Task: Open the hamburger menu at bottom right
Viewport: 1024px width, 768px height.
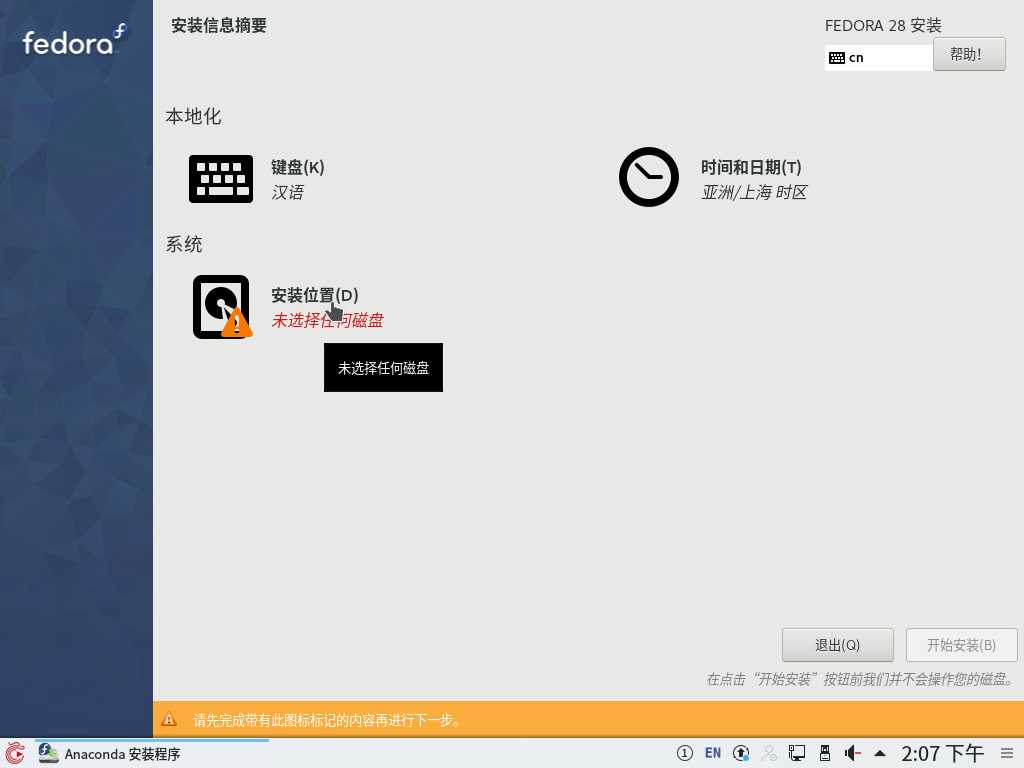Action: [1007, 753]
